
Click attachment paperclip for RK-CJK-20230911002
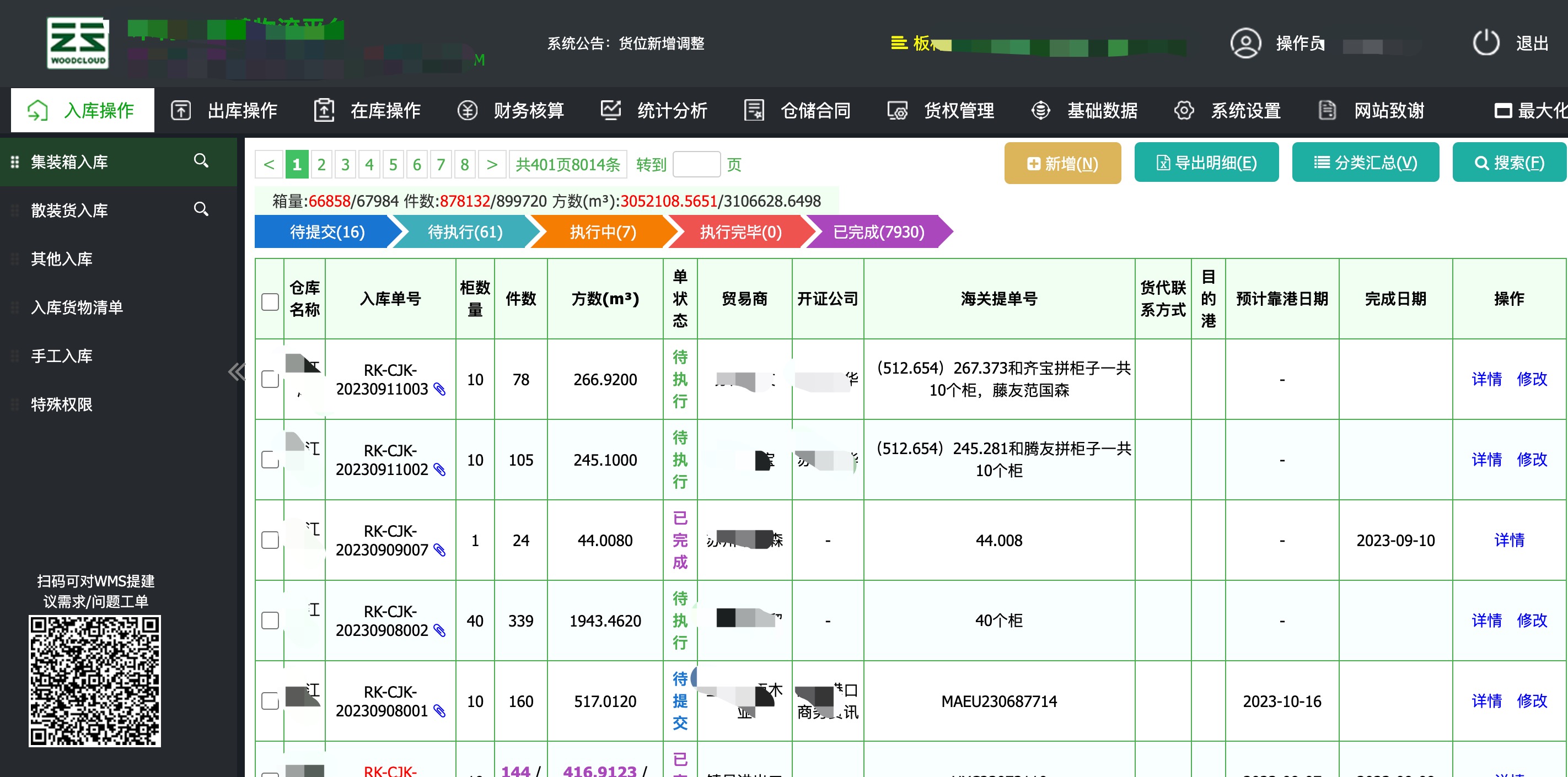click(439, 470)
